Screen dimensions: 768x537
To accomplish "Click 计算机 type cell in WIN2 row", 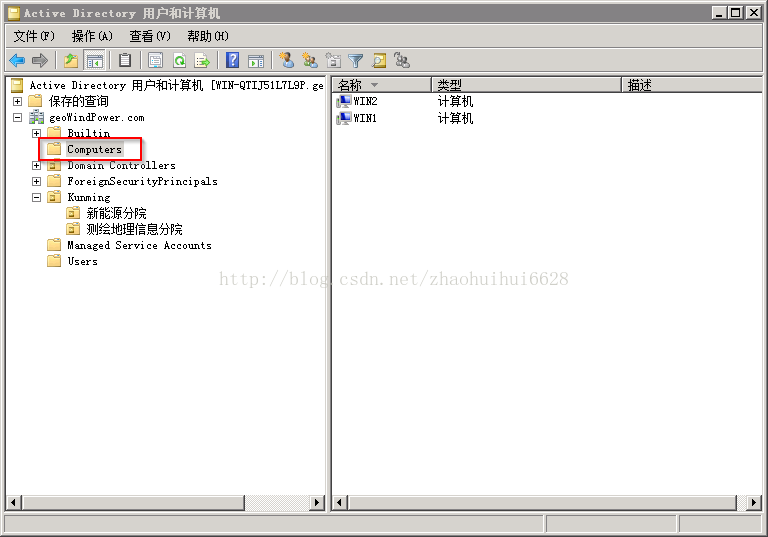I will [x=456, y=101].
